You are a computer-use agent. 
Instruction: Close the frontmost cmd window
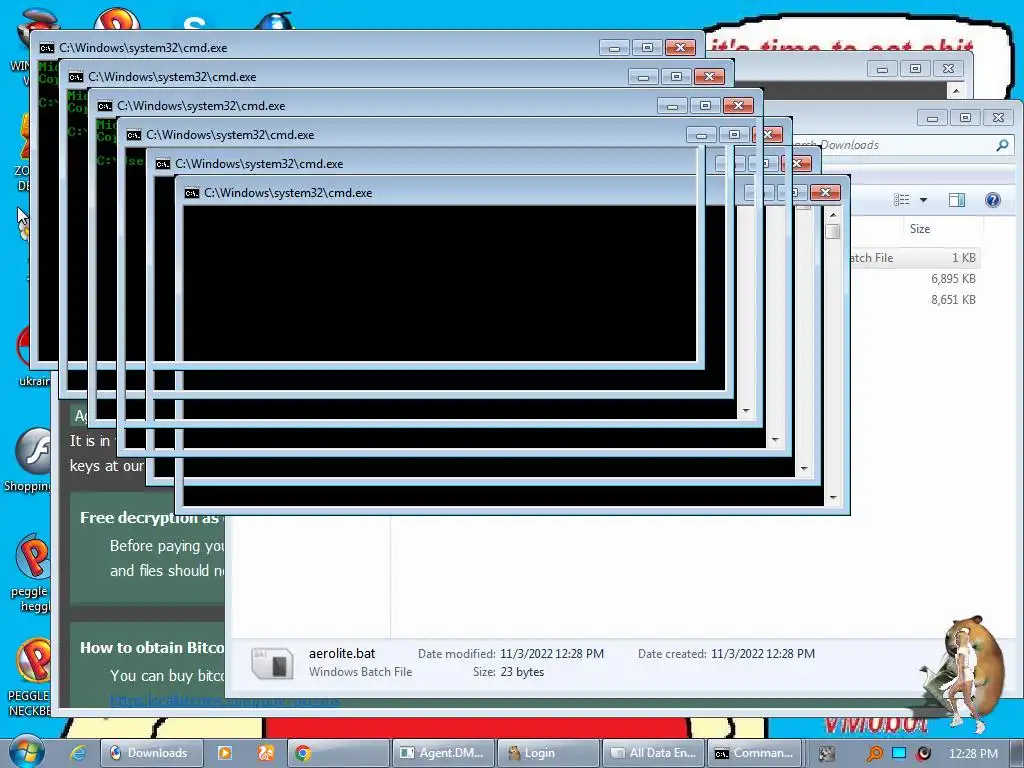pyautogui.click(x=826, y=193)
